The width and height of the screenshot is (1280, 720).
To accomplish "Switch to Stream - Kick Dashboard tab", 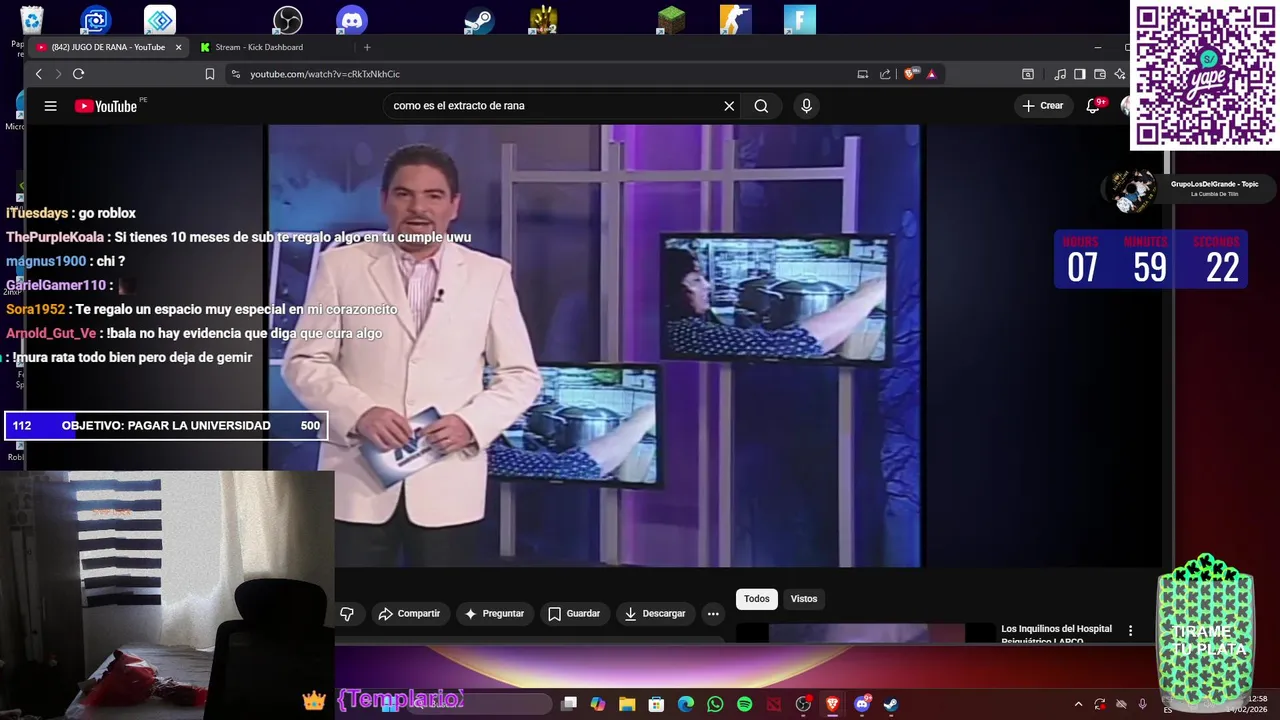I will 258,47.
